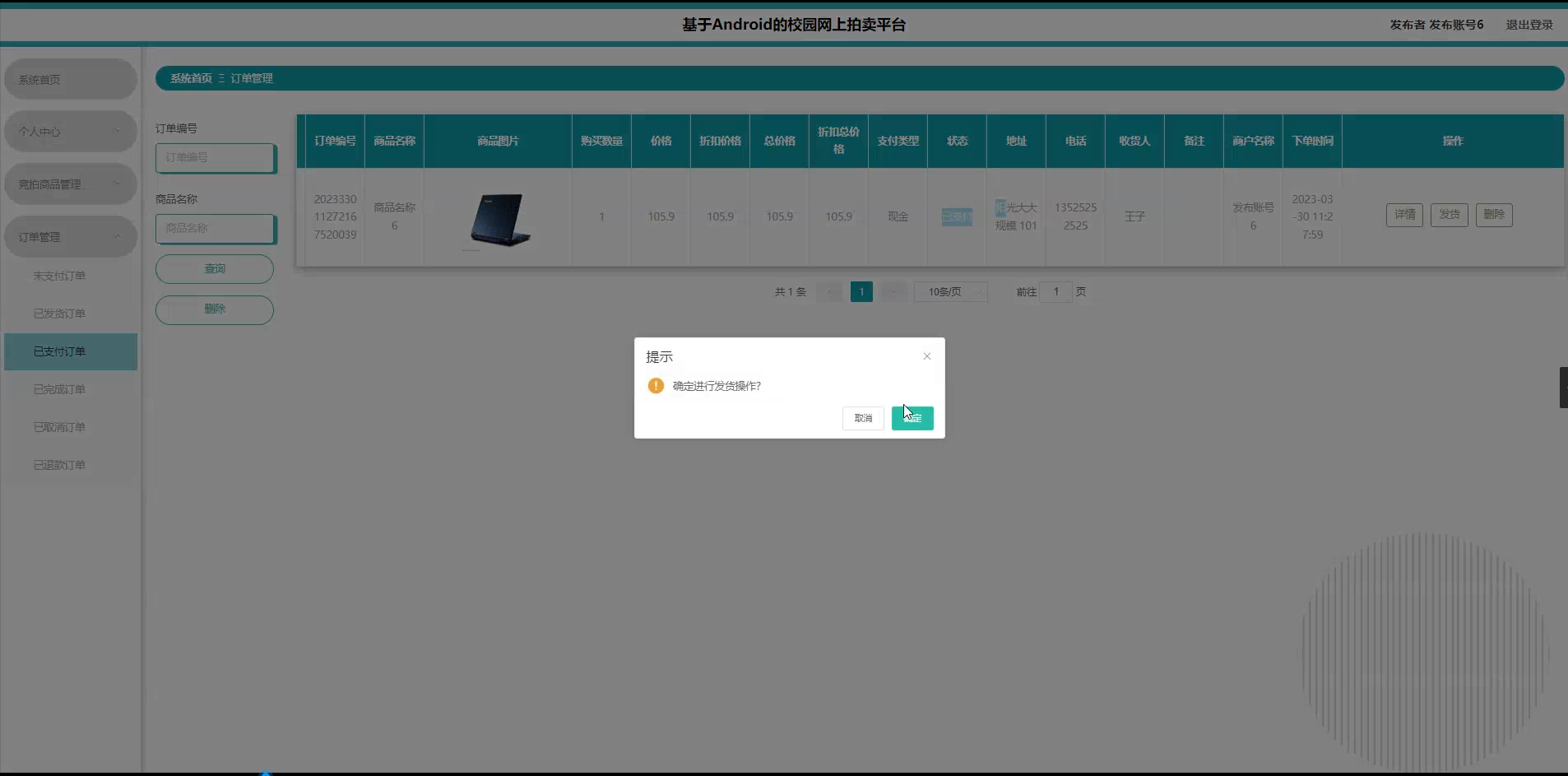The width and height of the screenshot is (1568, 776).
Task: Open the 10条/页 page size dropdown
Action: [950, 291]
